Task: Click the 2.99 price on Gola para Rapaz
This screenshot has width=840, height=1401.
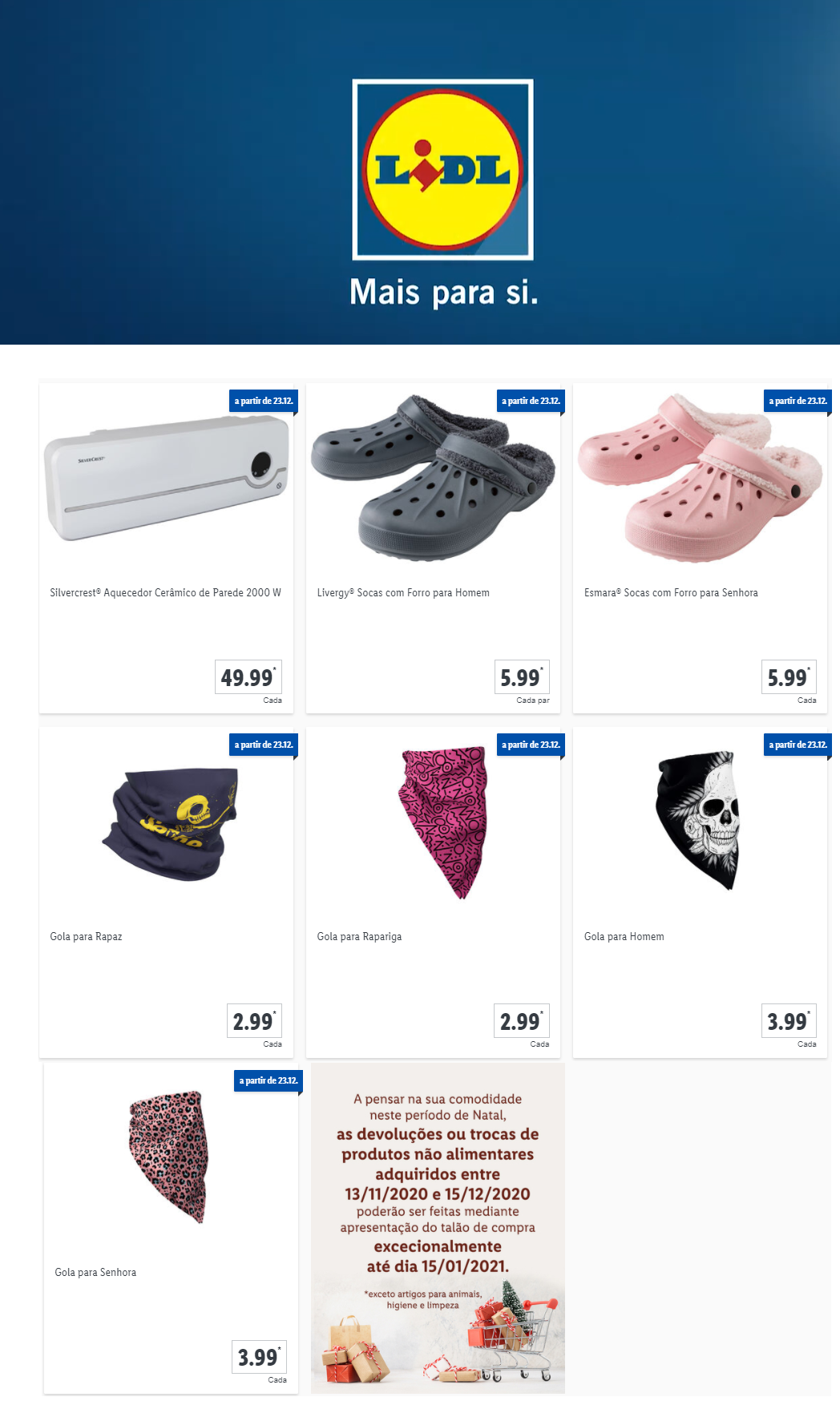Action: point(254,1021)
